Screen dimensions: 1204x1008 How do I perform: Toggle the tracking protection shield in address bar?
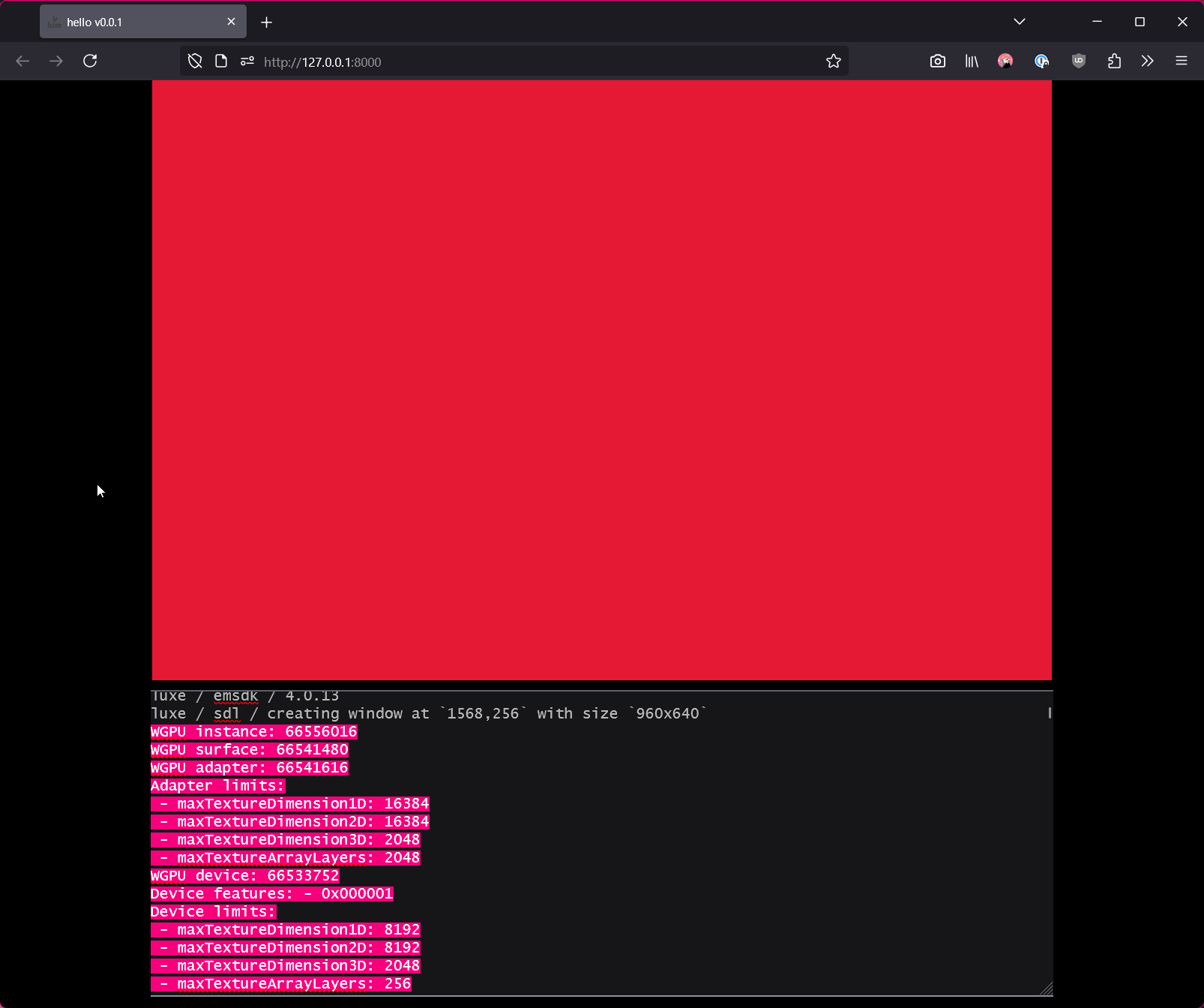click(x=195, y=61)
